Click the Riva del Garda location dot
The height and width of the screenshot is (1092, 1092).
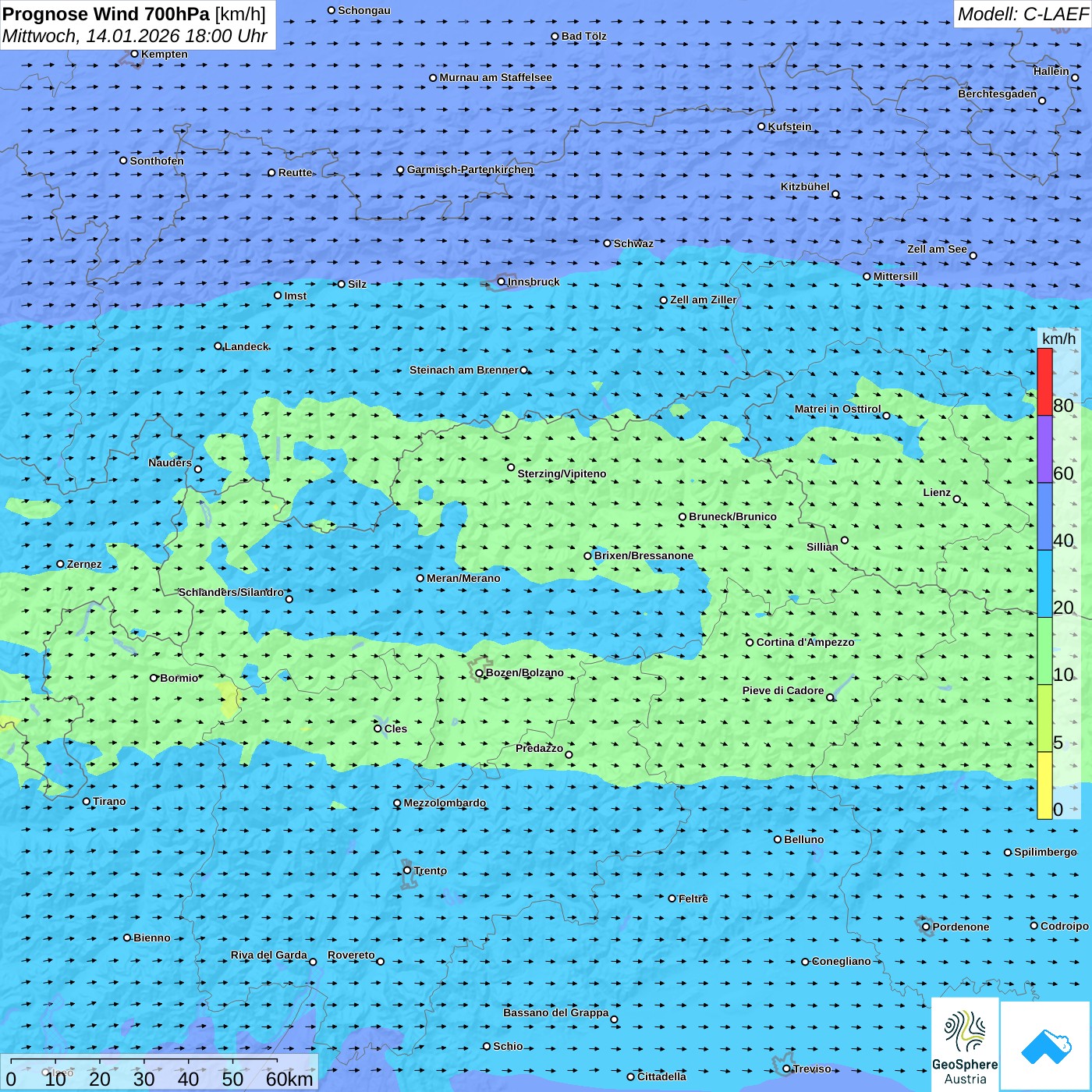point(313,962)
